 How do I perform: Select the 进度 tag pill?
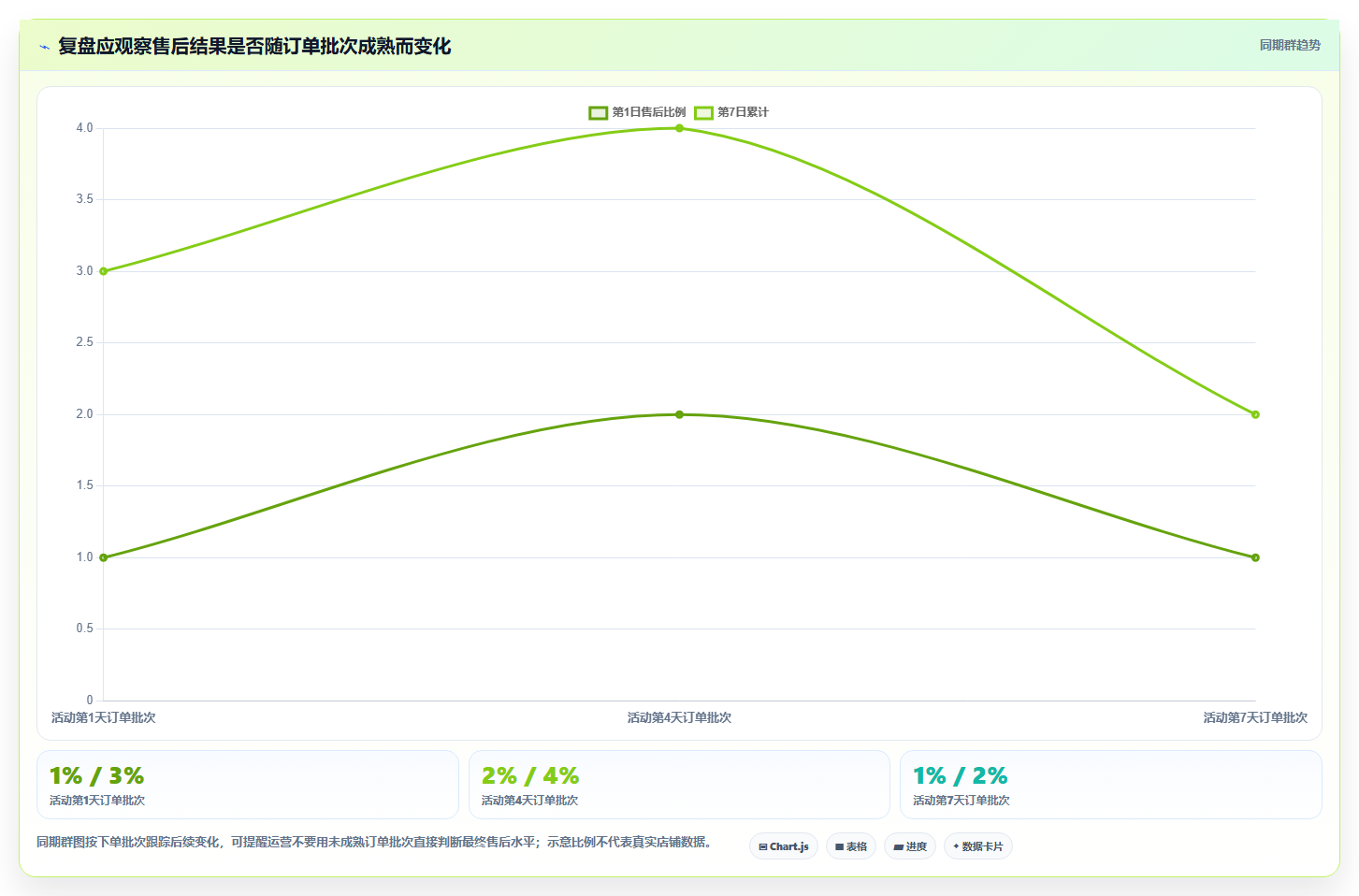coord(910,846)
